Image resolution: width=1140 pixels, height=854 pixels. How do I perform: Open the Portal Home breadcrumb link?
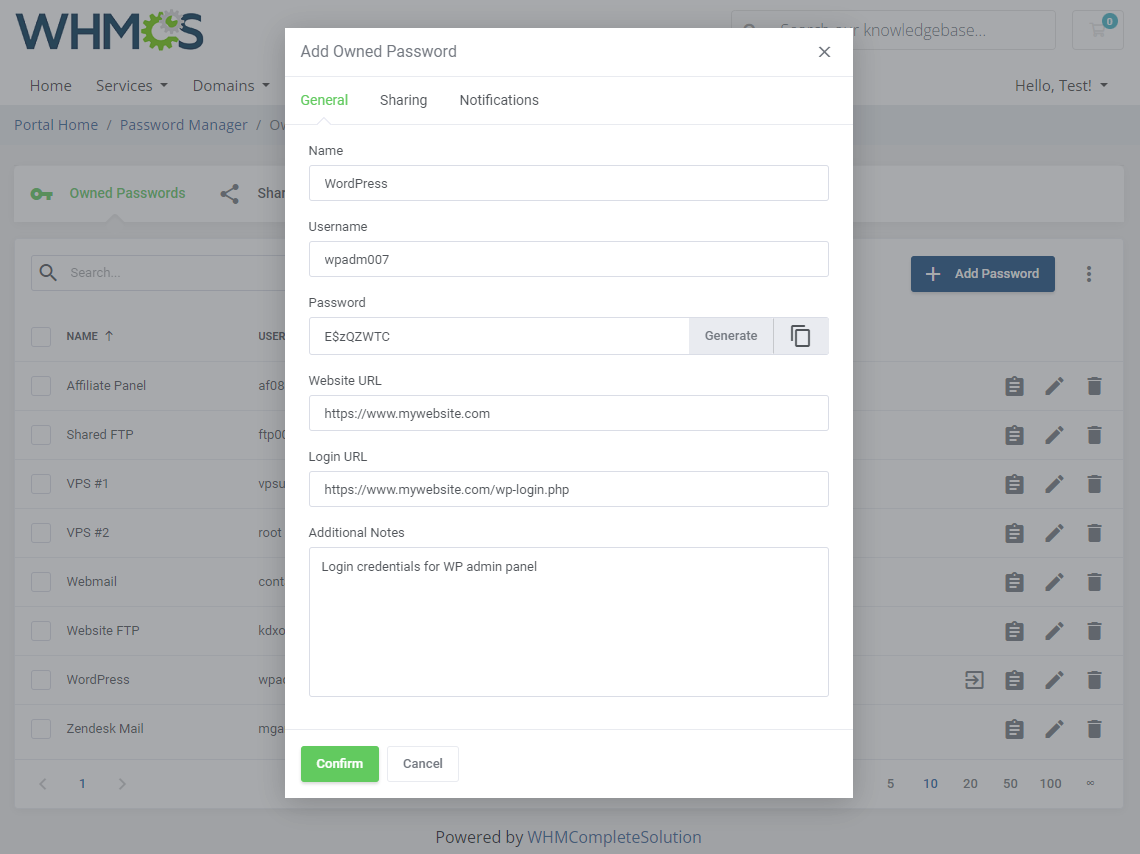click(56, 125)
